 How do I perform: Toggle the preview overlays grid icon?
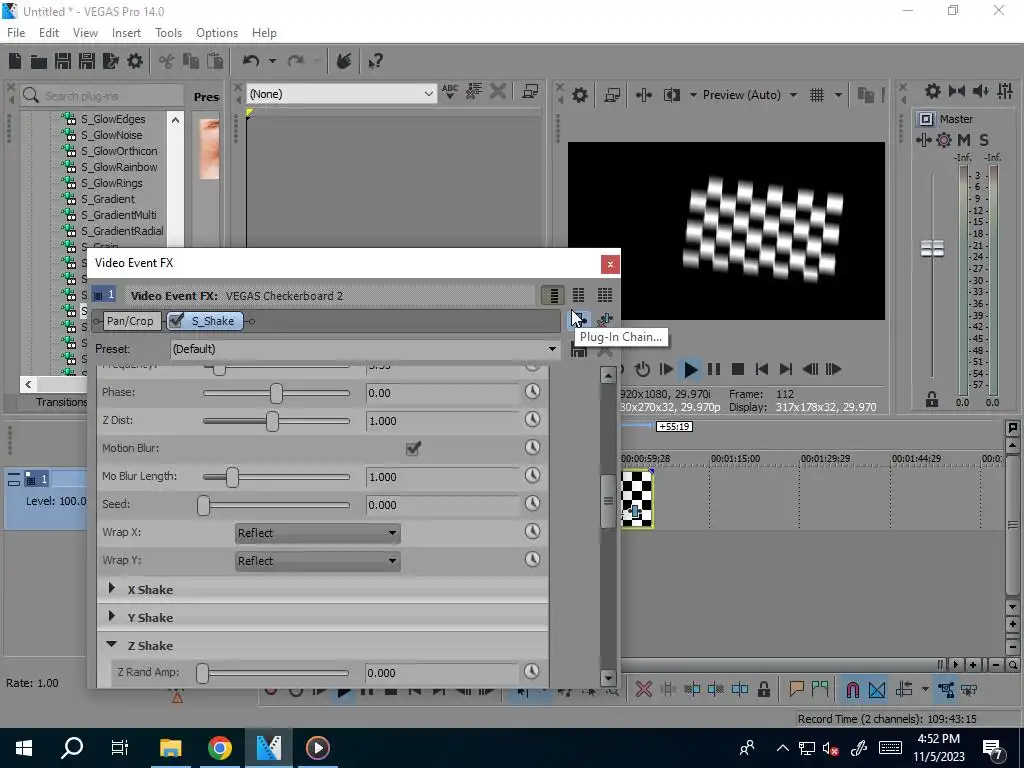click(817, 95)
